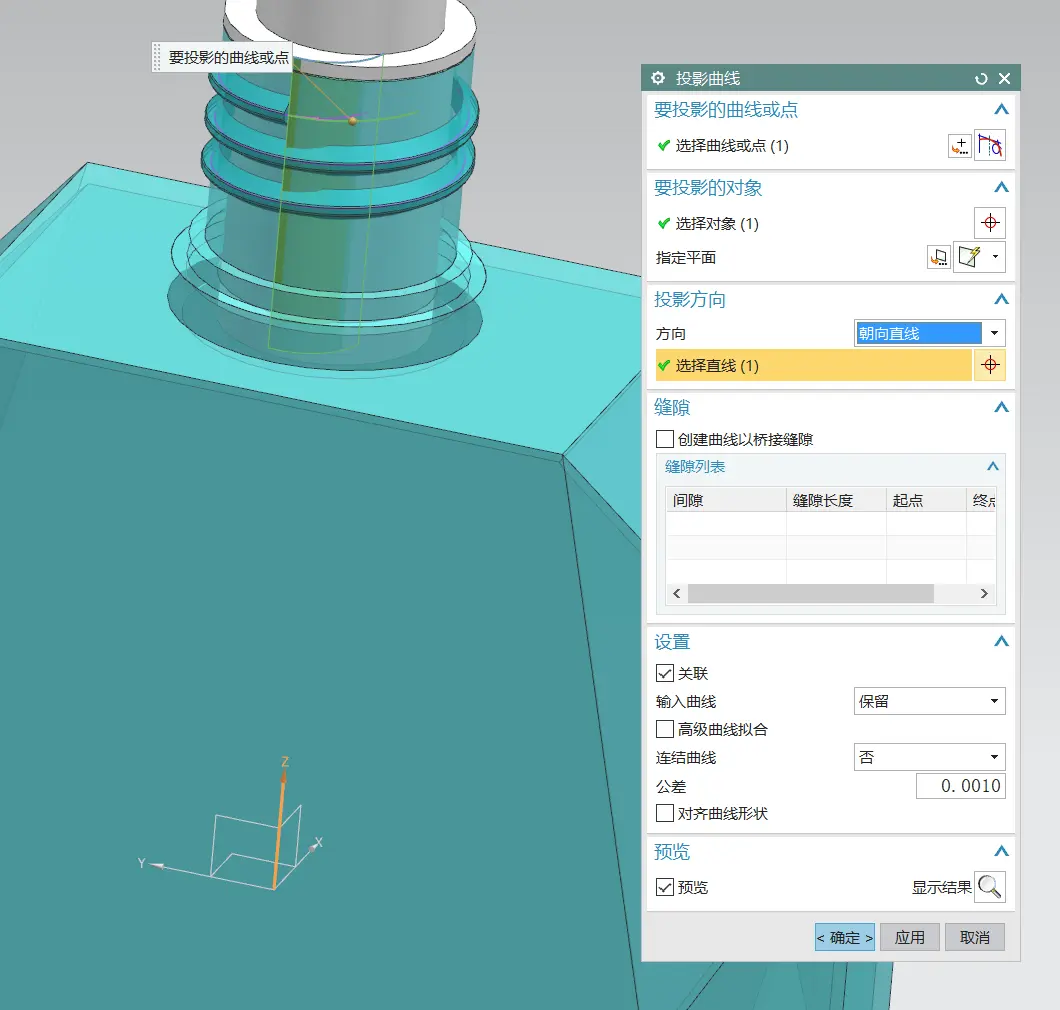Enable 高级曲线拟合 checkbox
This screenshot has height=1010, width=1060.
(x=665, y=729)
